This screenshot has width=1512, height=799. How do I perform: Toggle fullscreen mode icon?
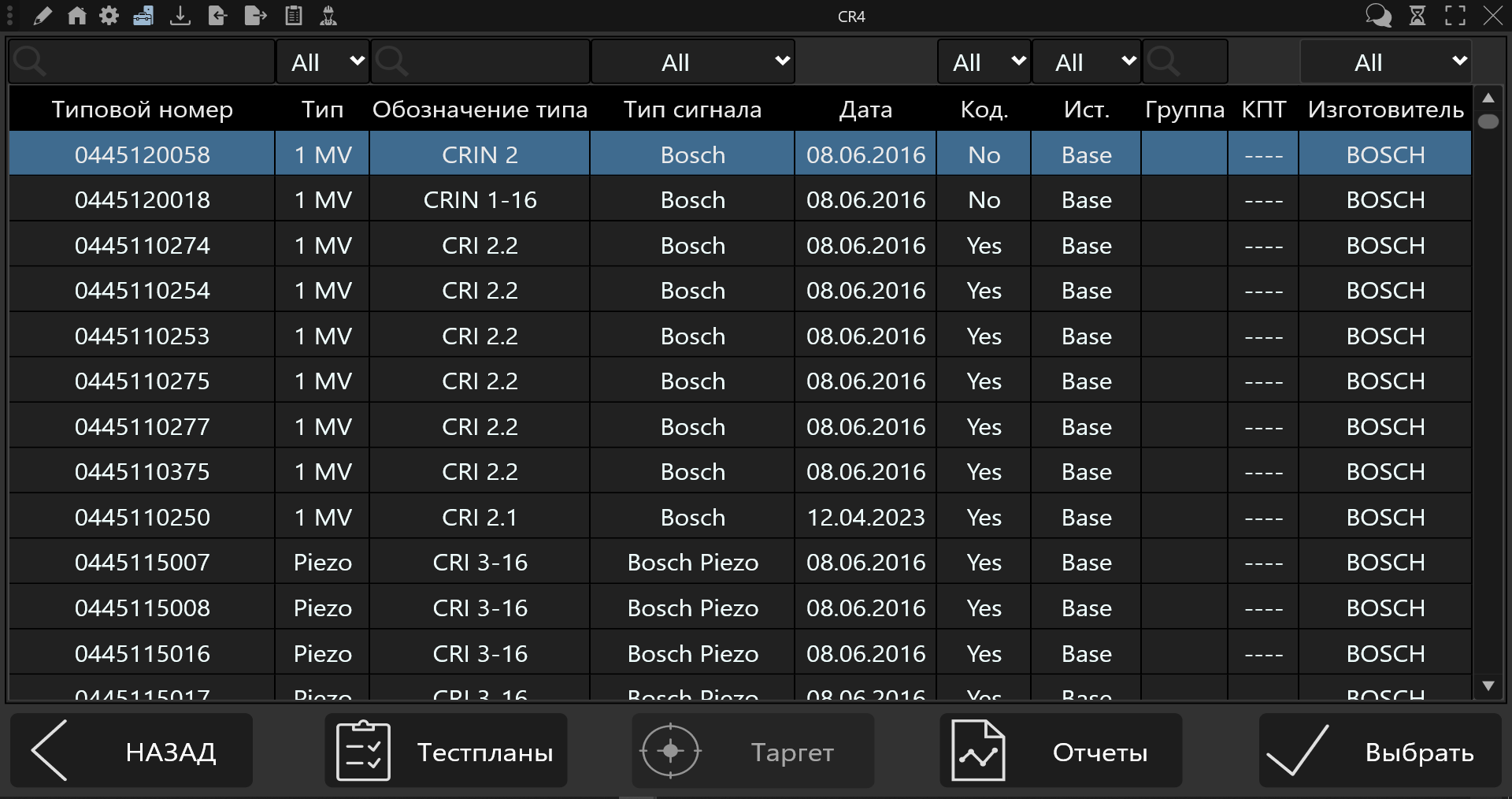(x=1455, y=15)
